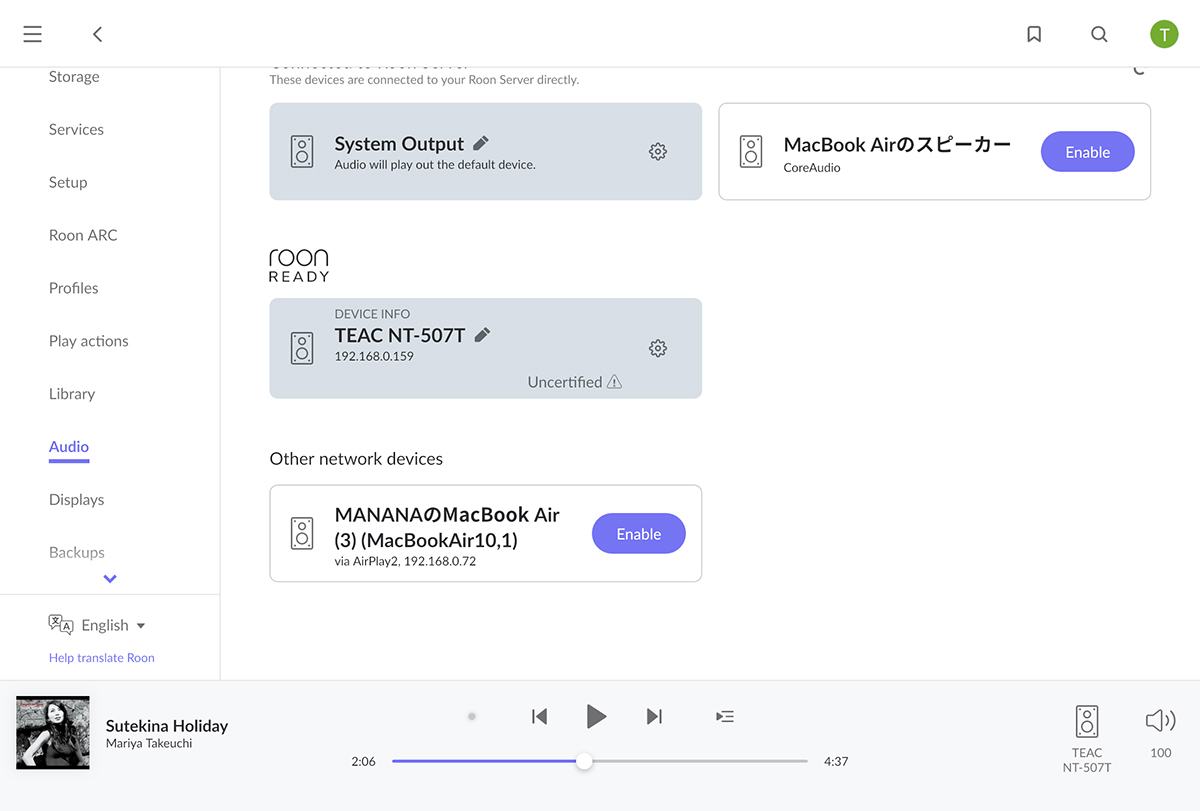Screen dimensions: 1200x811
Task: Go back using the back arrow
Action: pyautogui.click(x=97, y=34)
